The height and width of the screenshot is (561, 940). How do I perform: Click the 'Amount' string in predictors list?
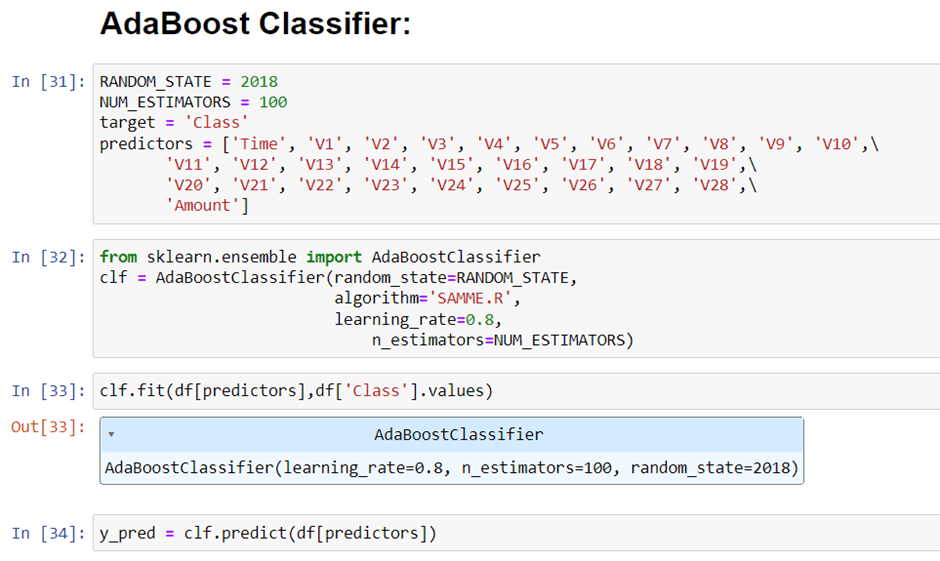pyautogui.click(x=203, y=206)
